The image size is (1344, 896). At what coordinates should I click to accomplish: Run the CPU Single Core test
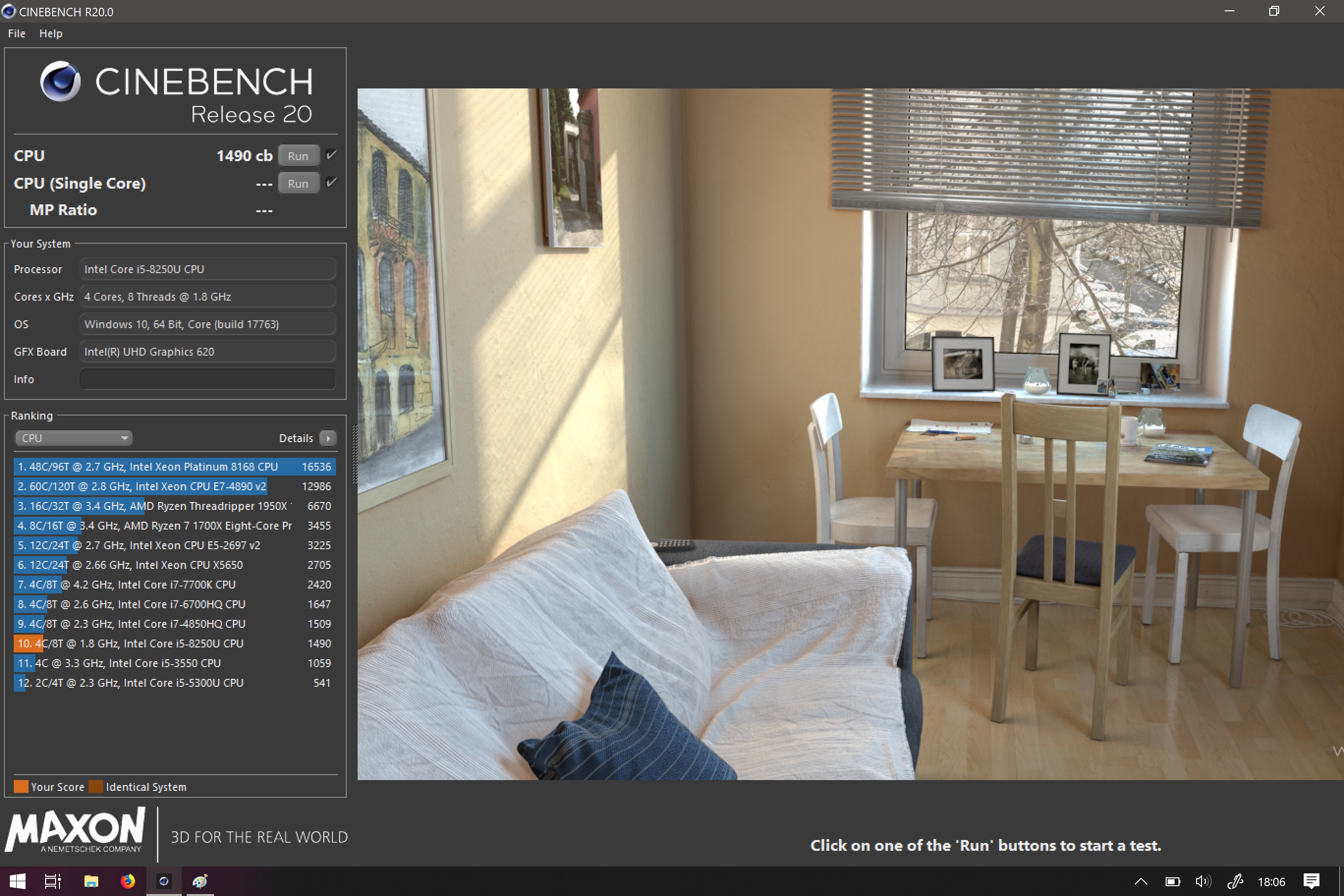click(x=298, y=183)
